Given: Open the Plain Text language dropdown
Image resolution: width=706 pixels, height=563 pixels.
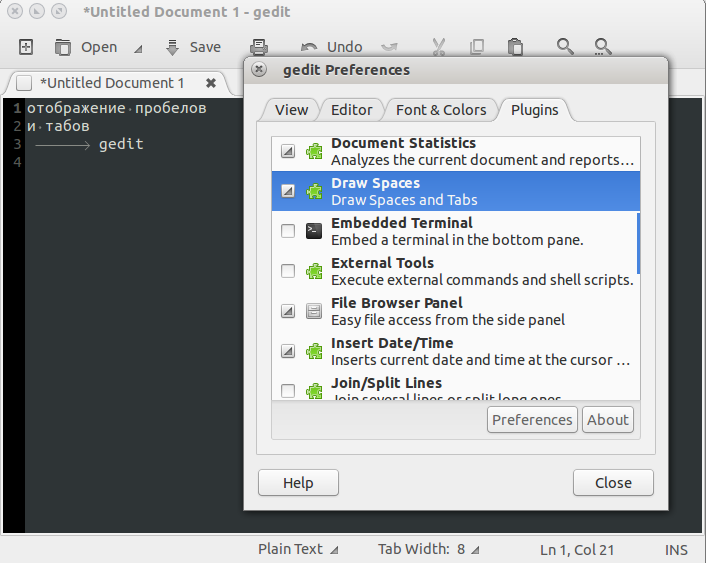Looking at the screenshot, I should (x=298, y=549).
